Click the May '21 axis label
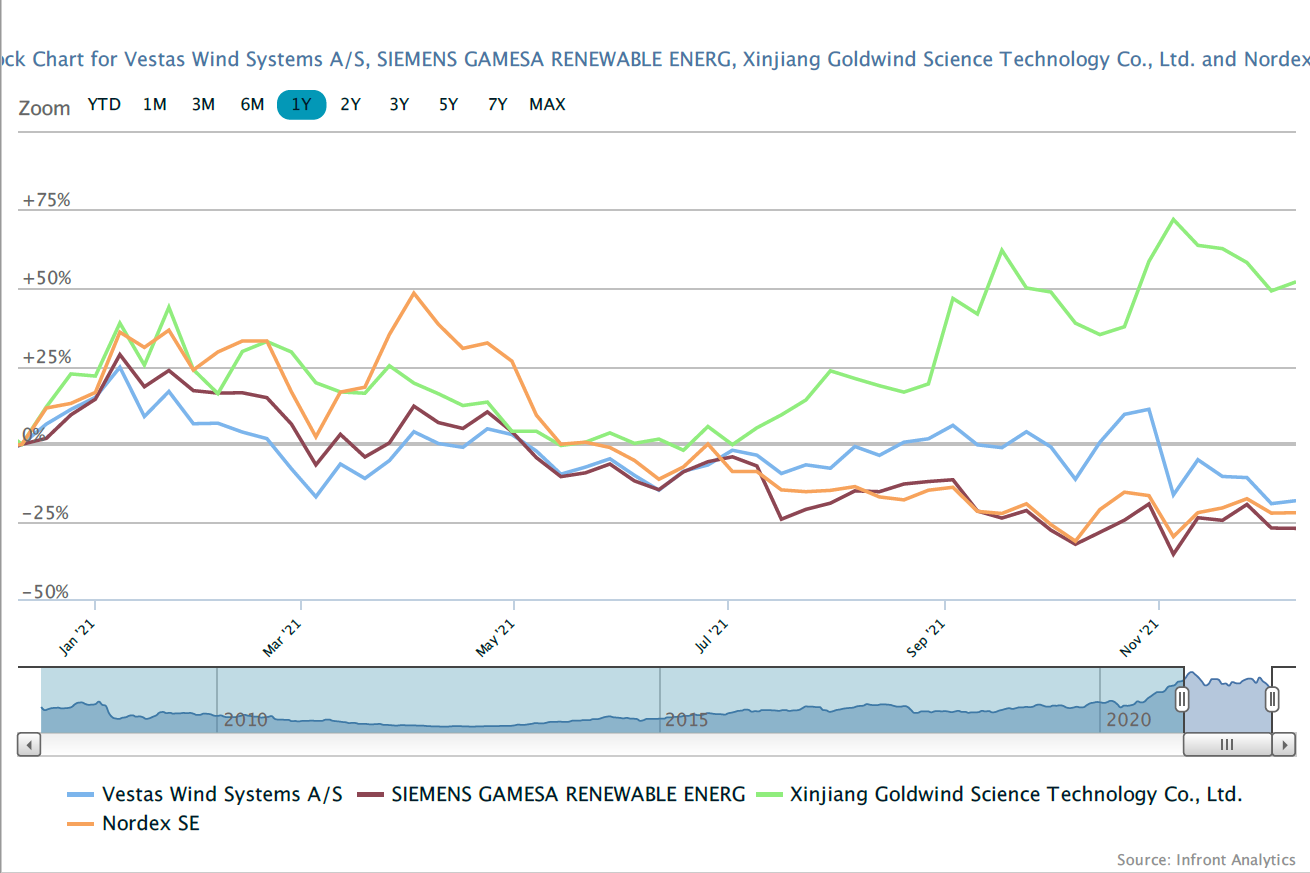This screenshot has height=873, width=1310. click(496, 638)
